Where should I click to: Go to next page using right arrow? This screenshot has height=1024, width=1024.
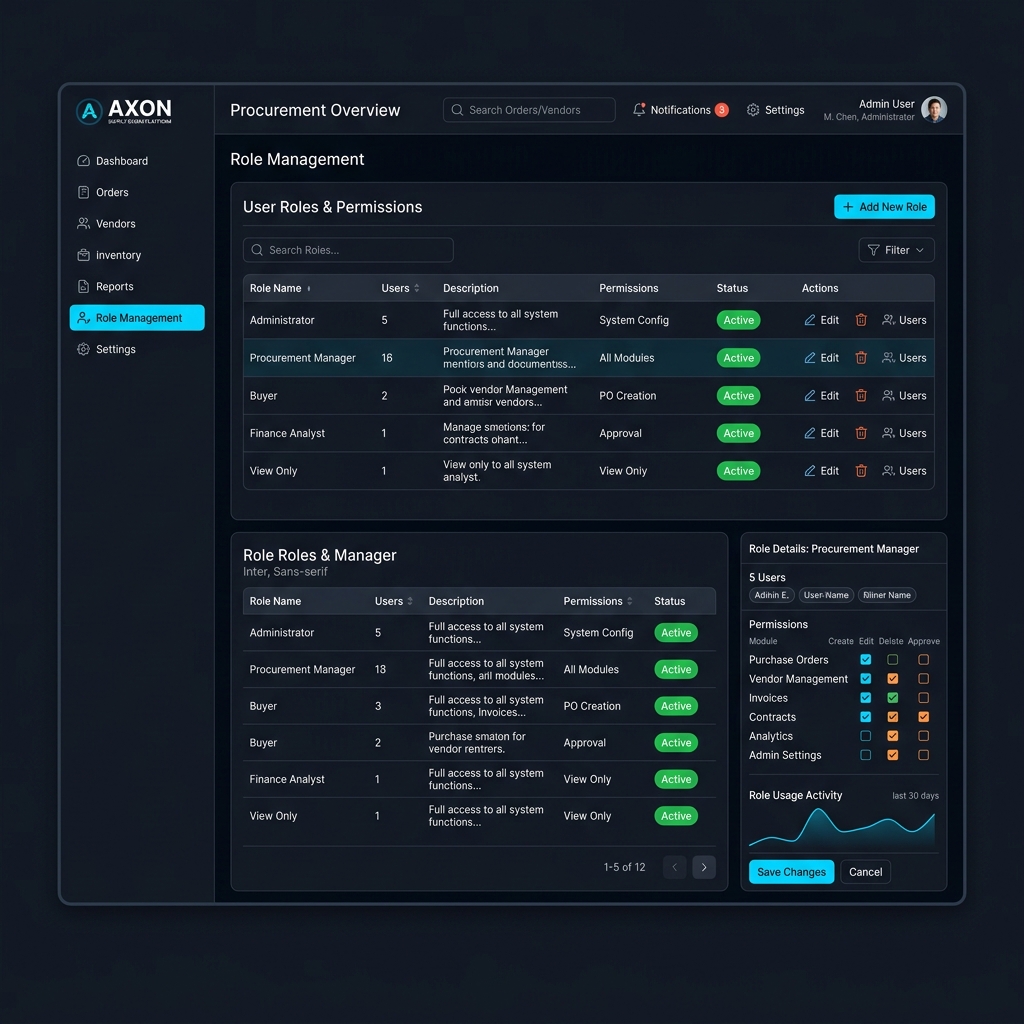(704, 867)
